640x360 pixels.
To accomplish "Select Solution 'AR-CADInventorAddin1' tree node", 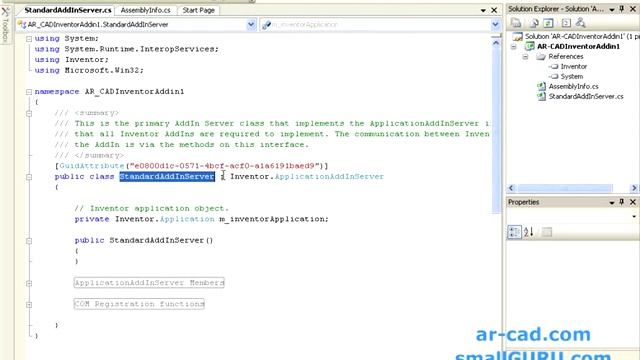I will [x=582, y=36].
